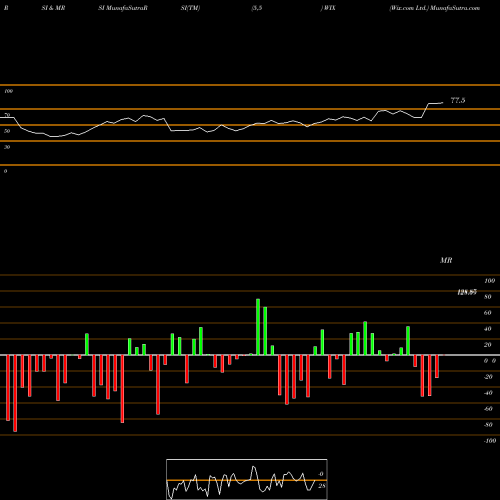Click the RSI axis label 100

tap(9, 91)
